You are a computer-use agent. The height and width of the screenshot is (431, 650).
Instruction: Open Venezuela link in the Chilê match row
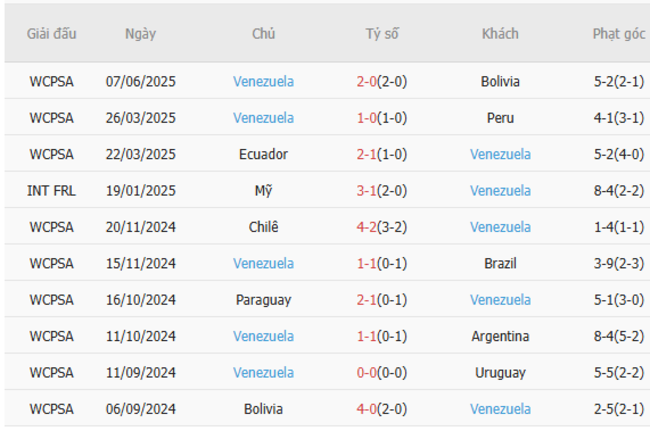tap(500, 227)
